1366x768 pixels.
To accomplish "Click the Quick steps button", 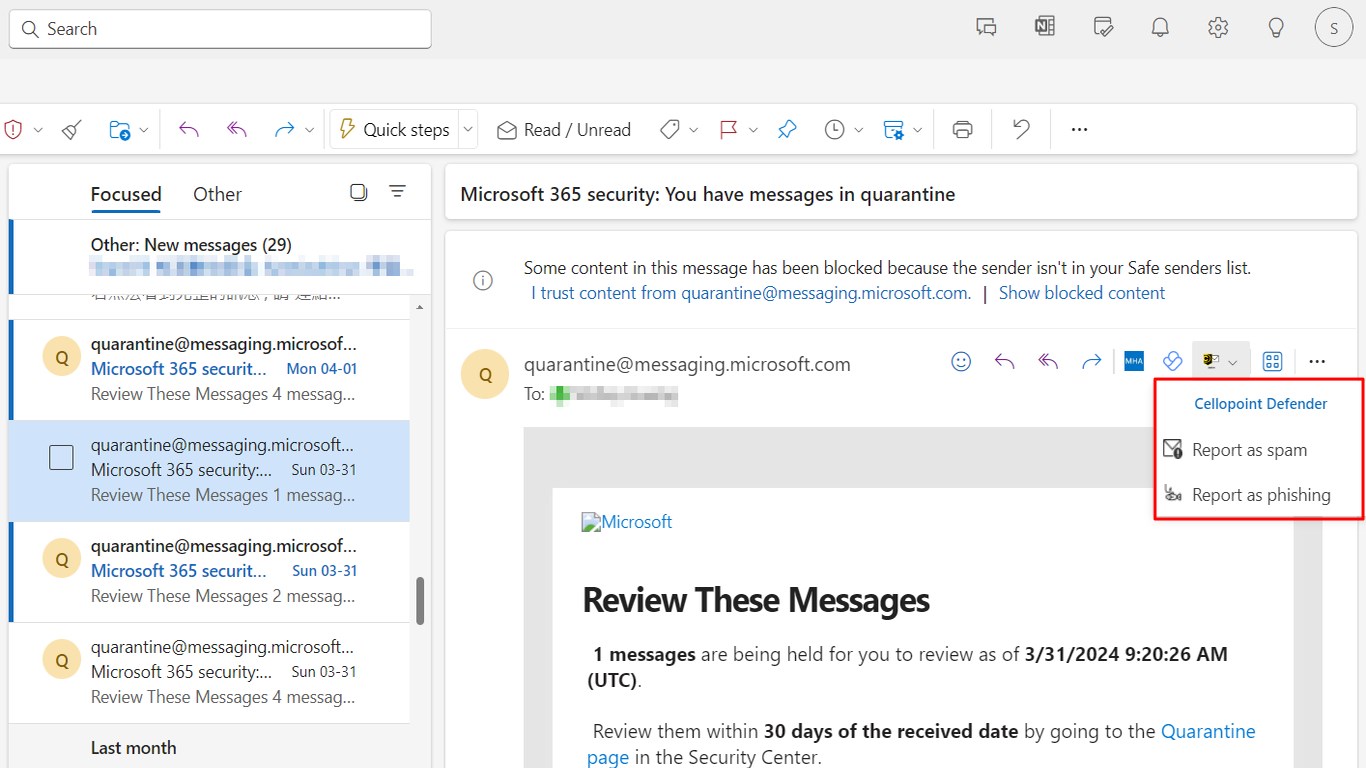I will pos(394,130).
